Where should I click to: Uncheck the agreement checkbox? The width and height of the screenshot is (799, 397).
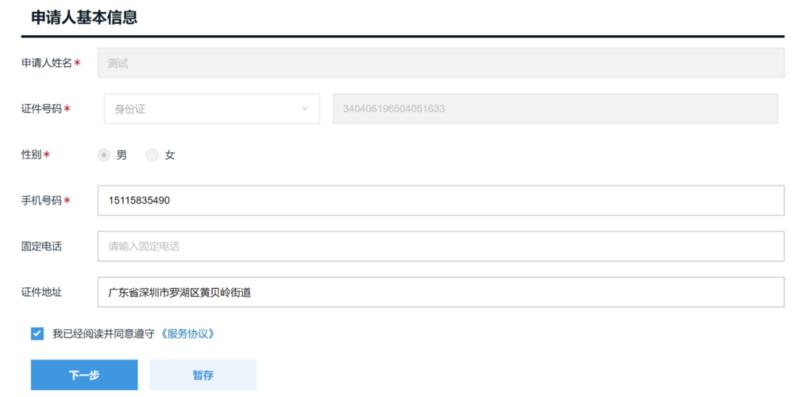coord(37,334)
